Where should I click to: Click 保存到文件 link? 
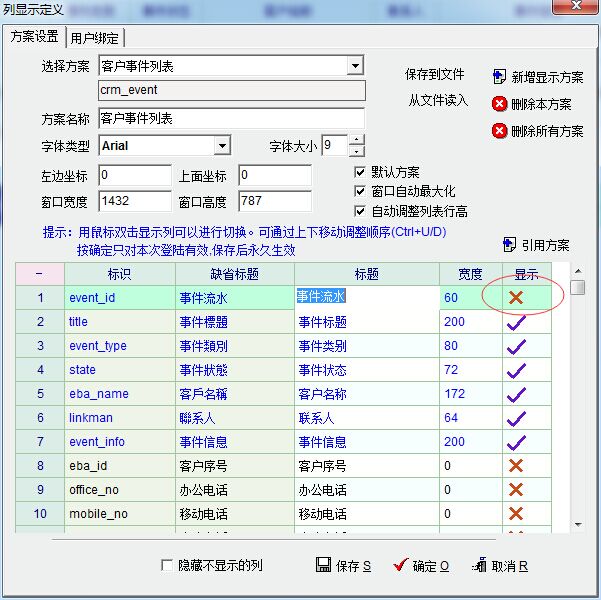coord(435,75)
